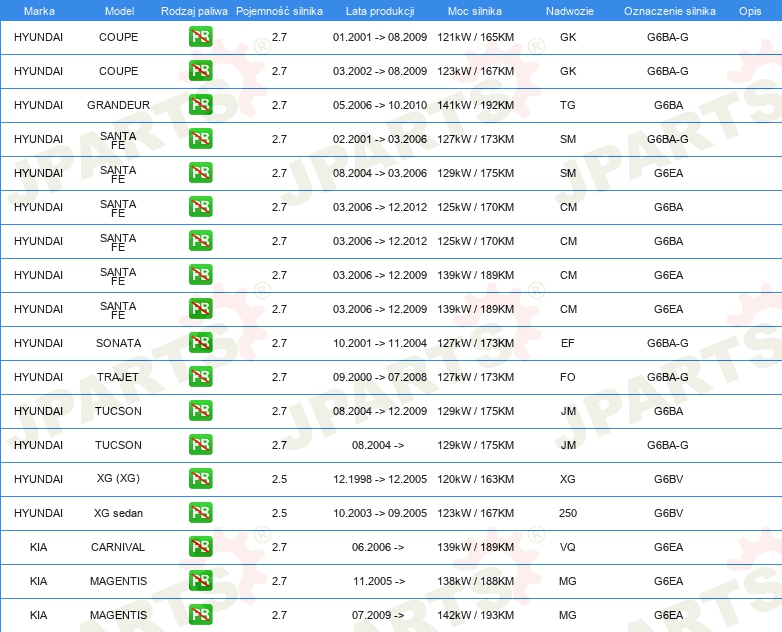The image size is (782, 632).
Task: Click body code TG cell
Action: pos(568,105)
